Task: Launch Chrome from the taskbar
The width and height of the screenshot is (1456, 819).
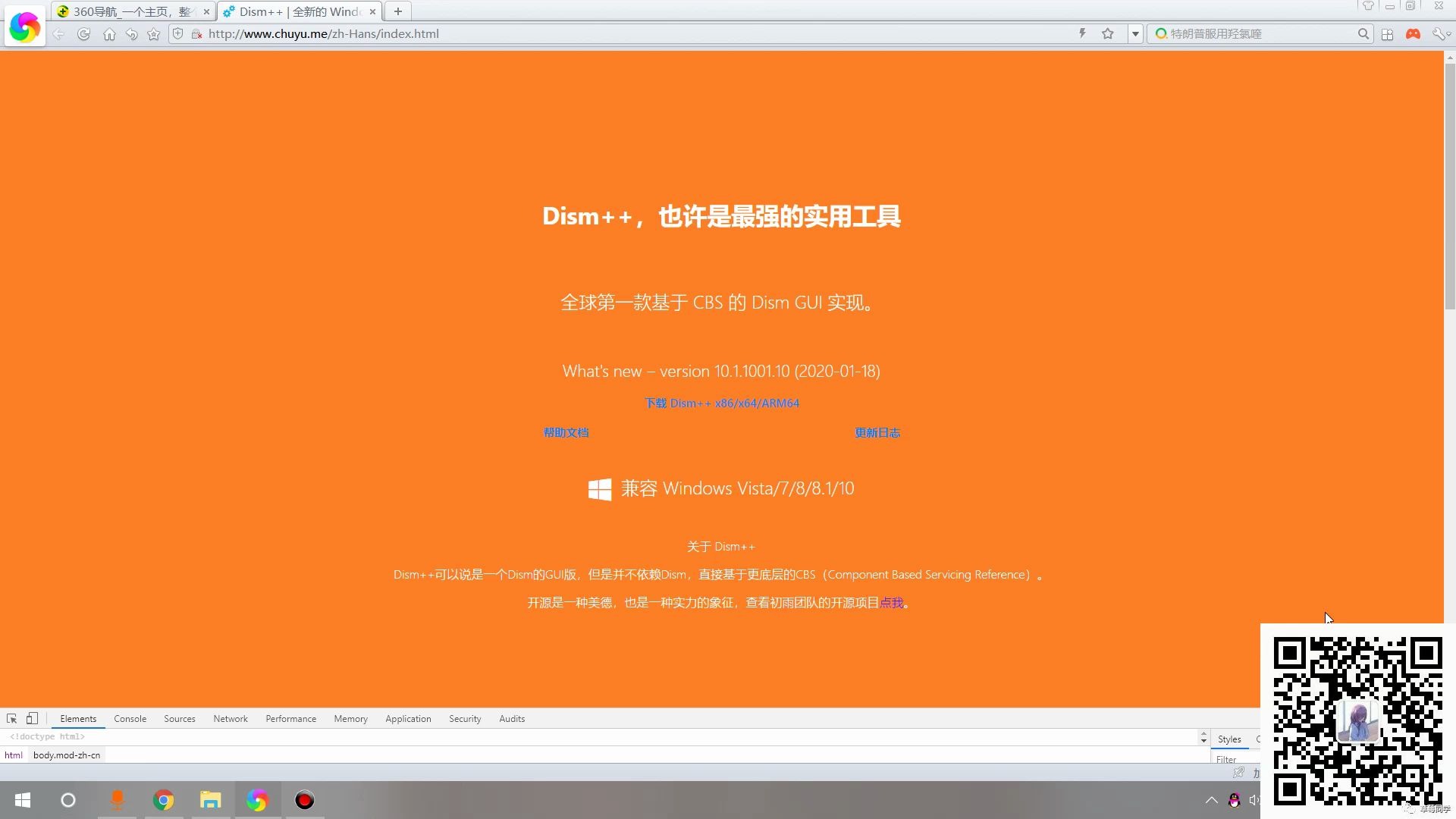Action: coord(164,800)
